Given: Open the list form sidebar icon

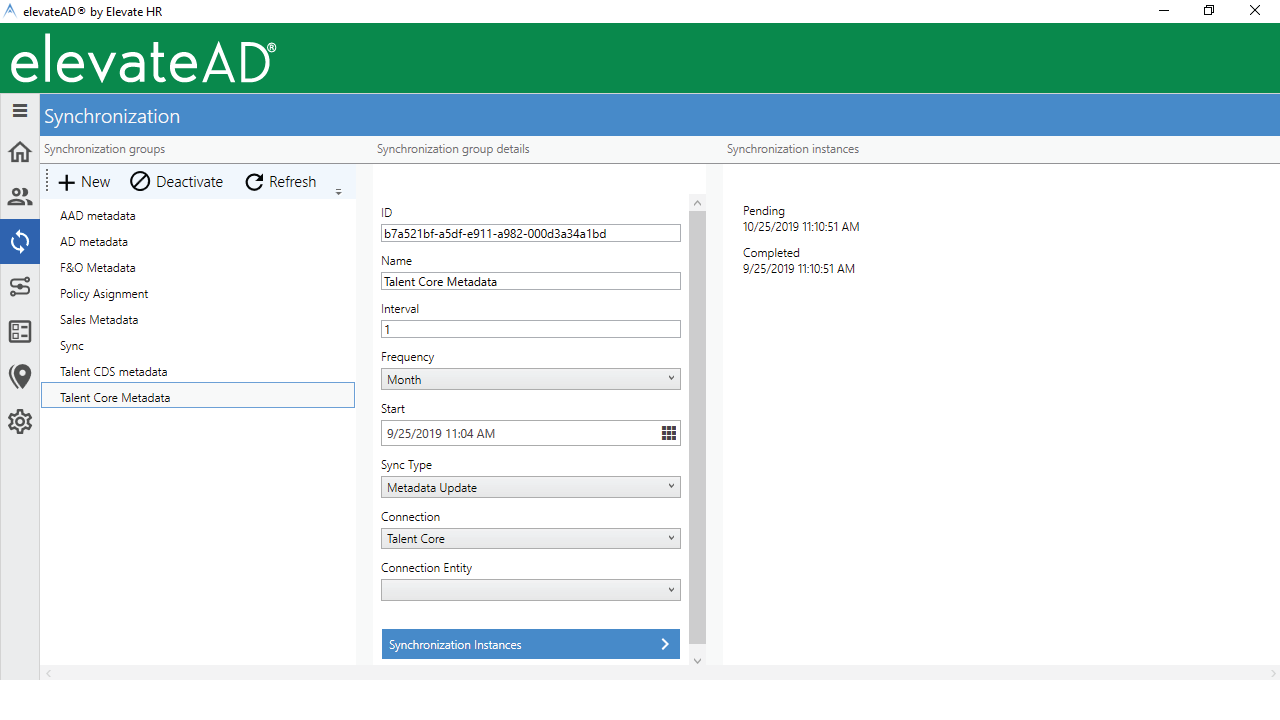Looking at the screenshot, I should coord(20,332).
